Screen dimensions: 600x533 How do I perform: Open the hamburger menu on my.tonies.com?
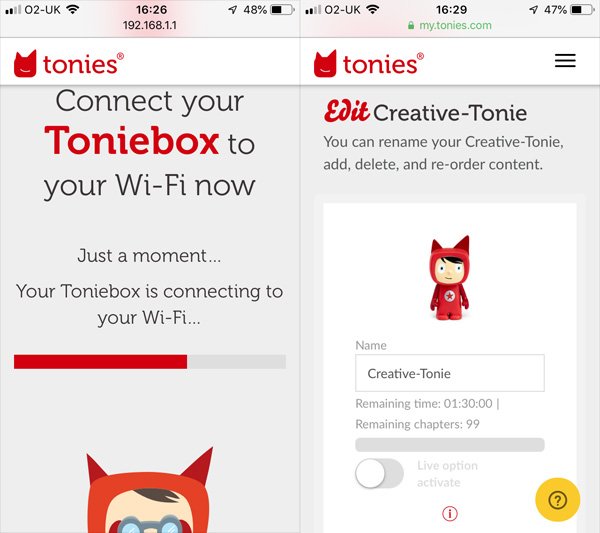click(565, 61)
